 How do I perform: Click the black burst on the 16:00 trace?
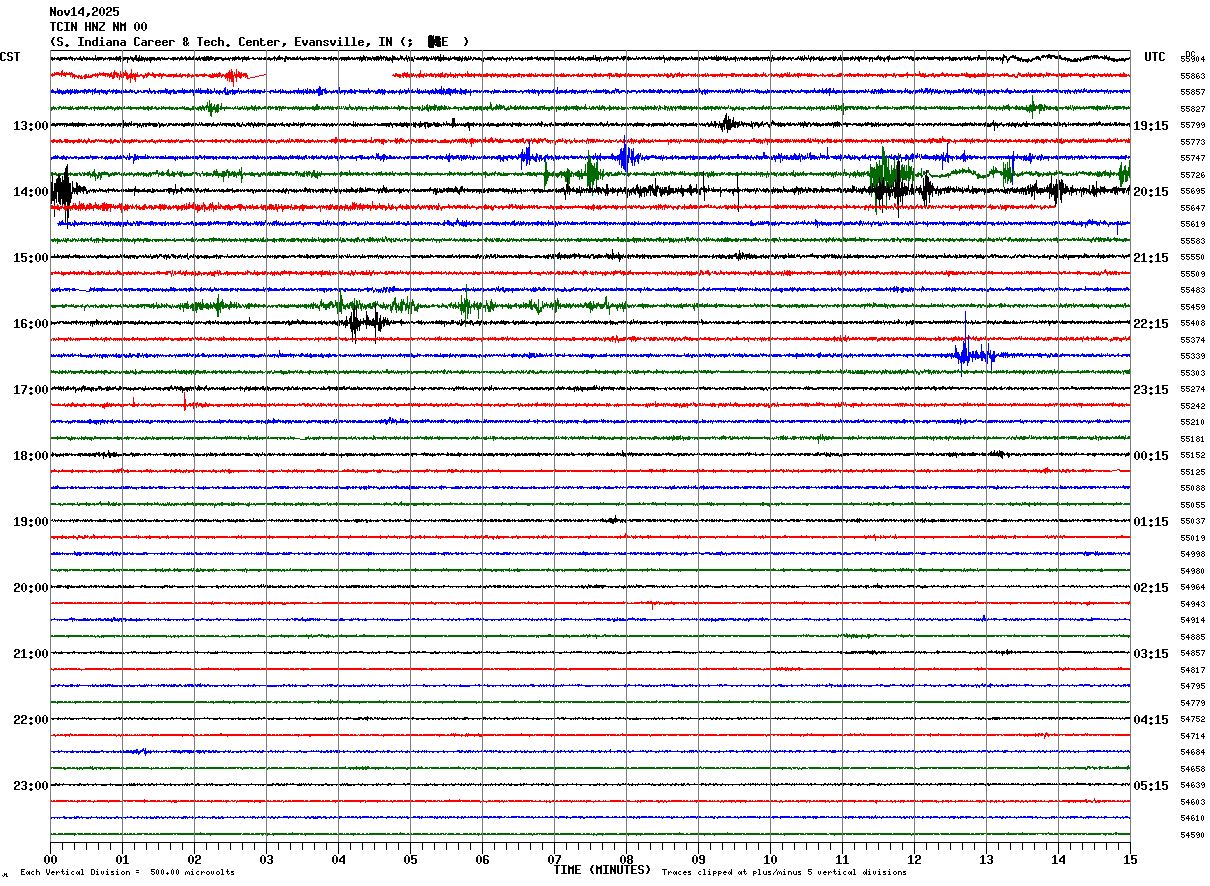pos(362,322)
